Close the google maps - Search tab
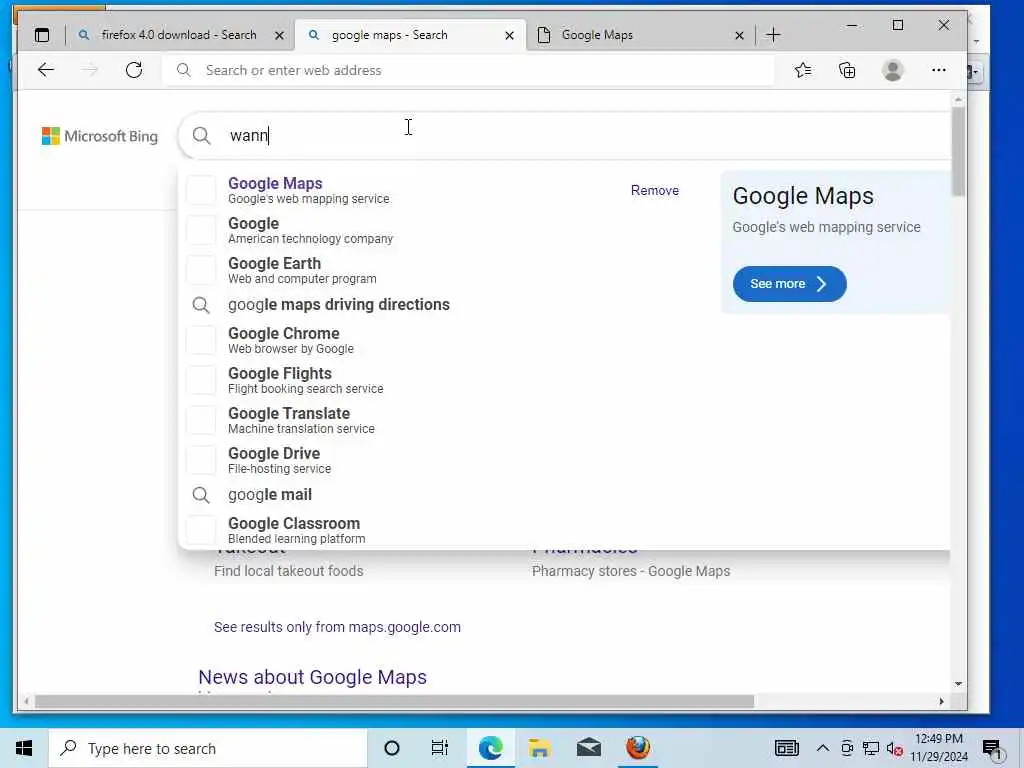Viewport: 1024px width, 768px height. 509,35
